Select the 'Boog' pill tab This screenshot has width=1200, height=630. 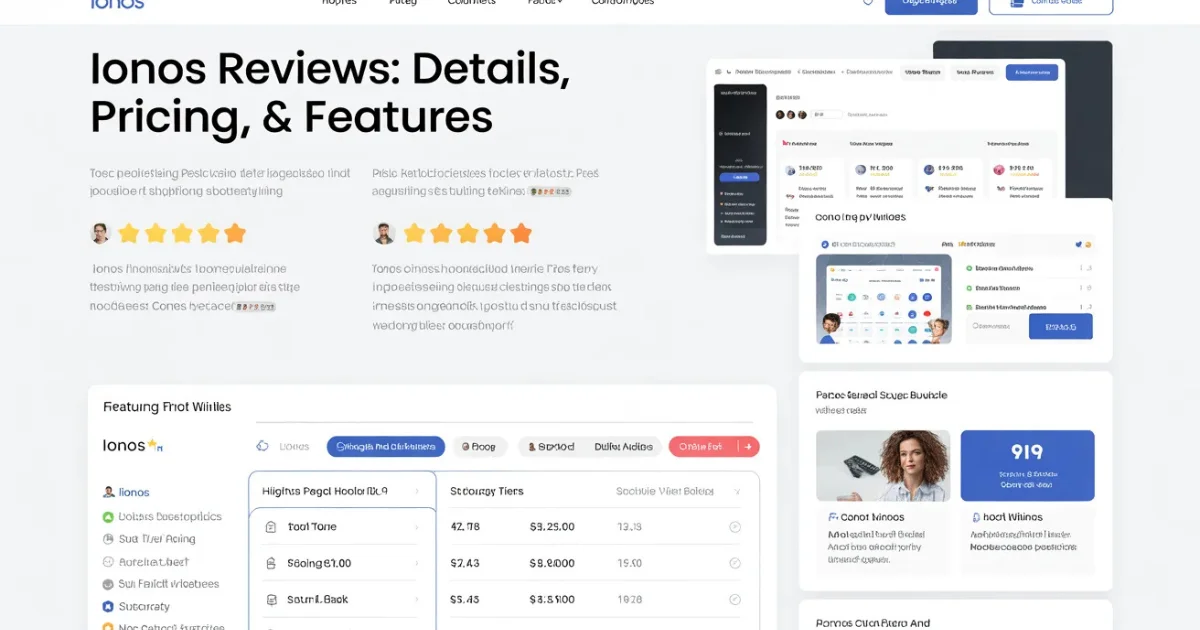pos(480,447)
